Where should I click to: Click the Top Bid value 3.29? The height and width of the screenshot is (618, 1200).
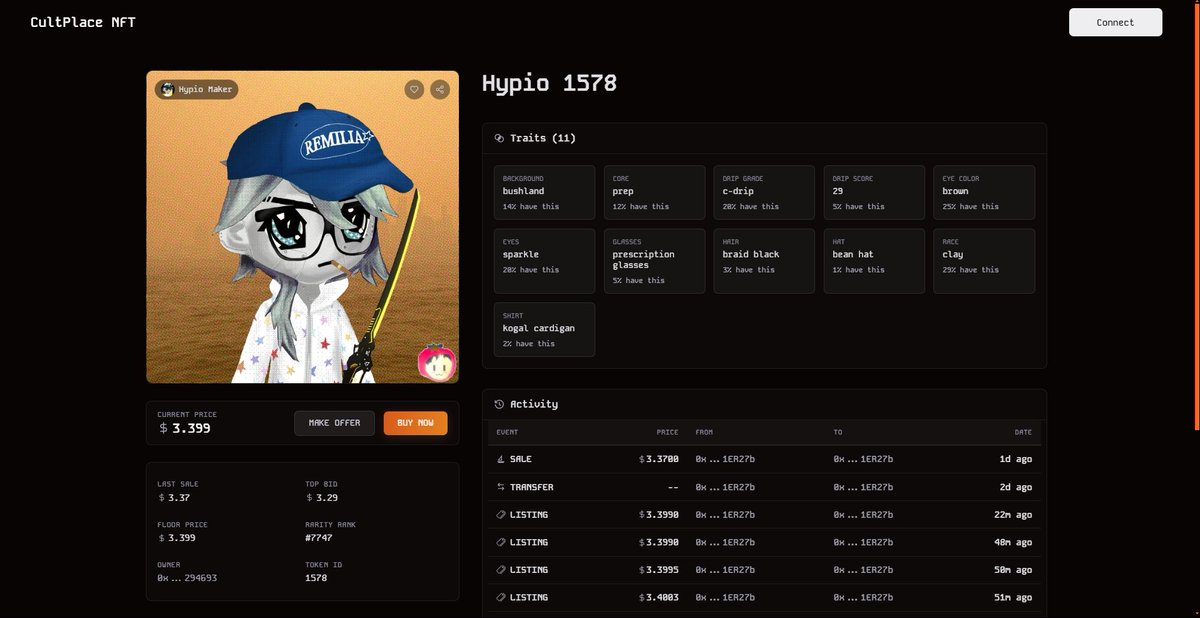(x=321, y=497)
